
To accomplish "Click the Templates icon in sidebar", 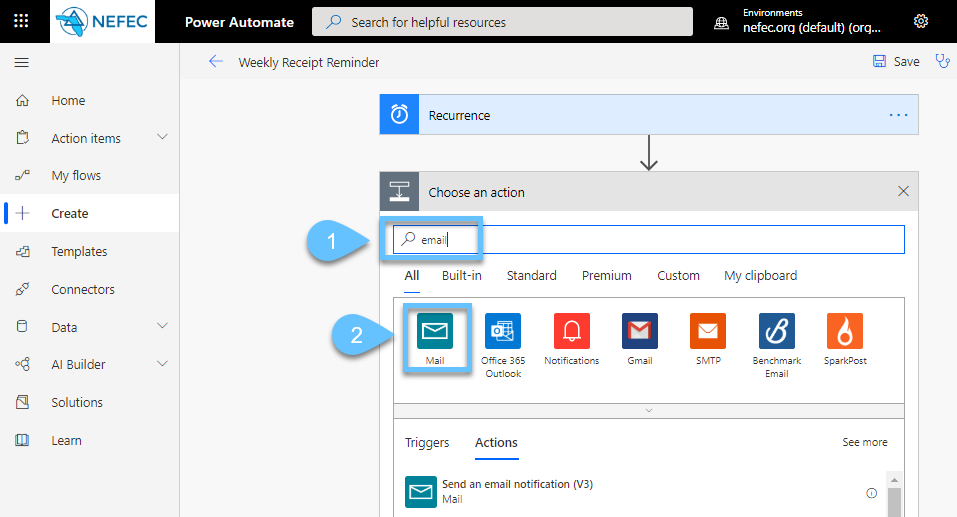I will point(22,251).
